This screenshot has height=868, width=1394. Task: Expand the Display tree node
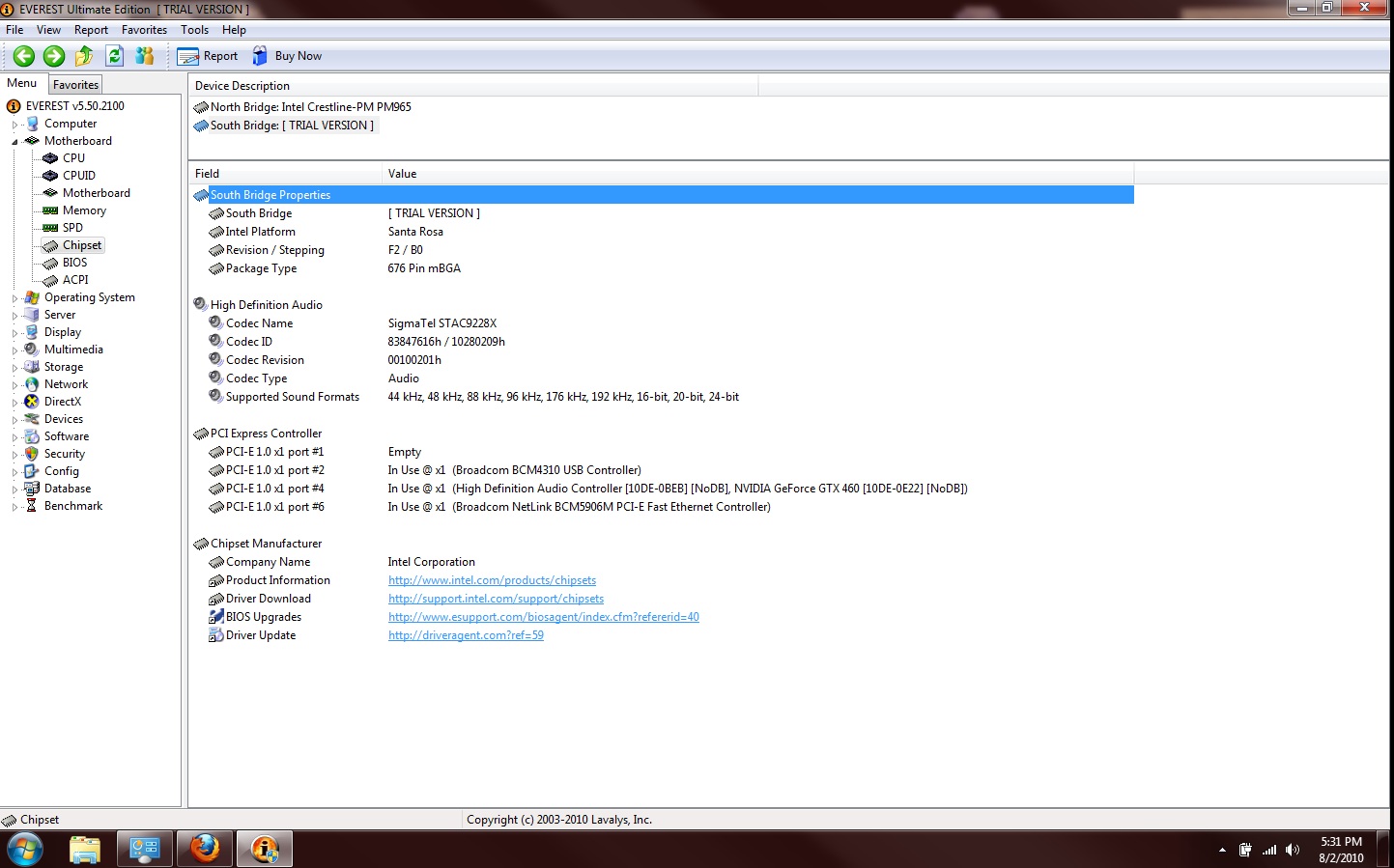[14, 333]
